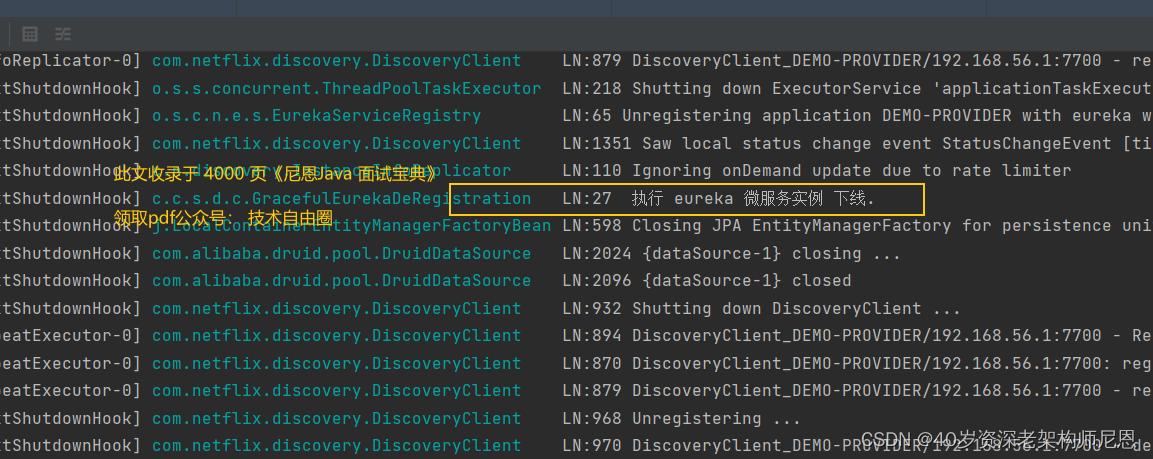The height and width of the screenshot is (459, 1153).
Task: Select DiscoveryClient logger on the LN:1351 line
Action: coord(336,143)
